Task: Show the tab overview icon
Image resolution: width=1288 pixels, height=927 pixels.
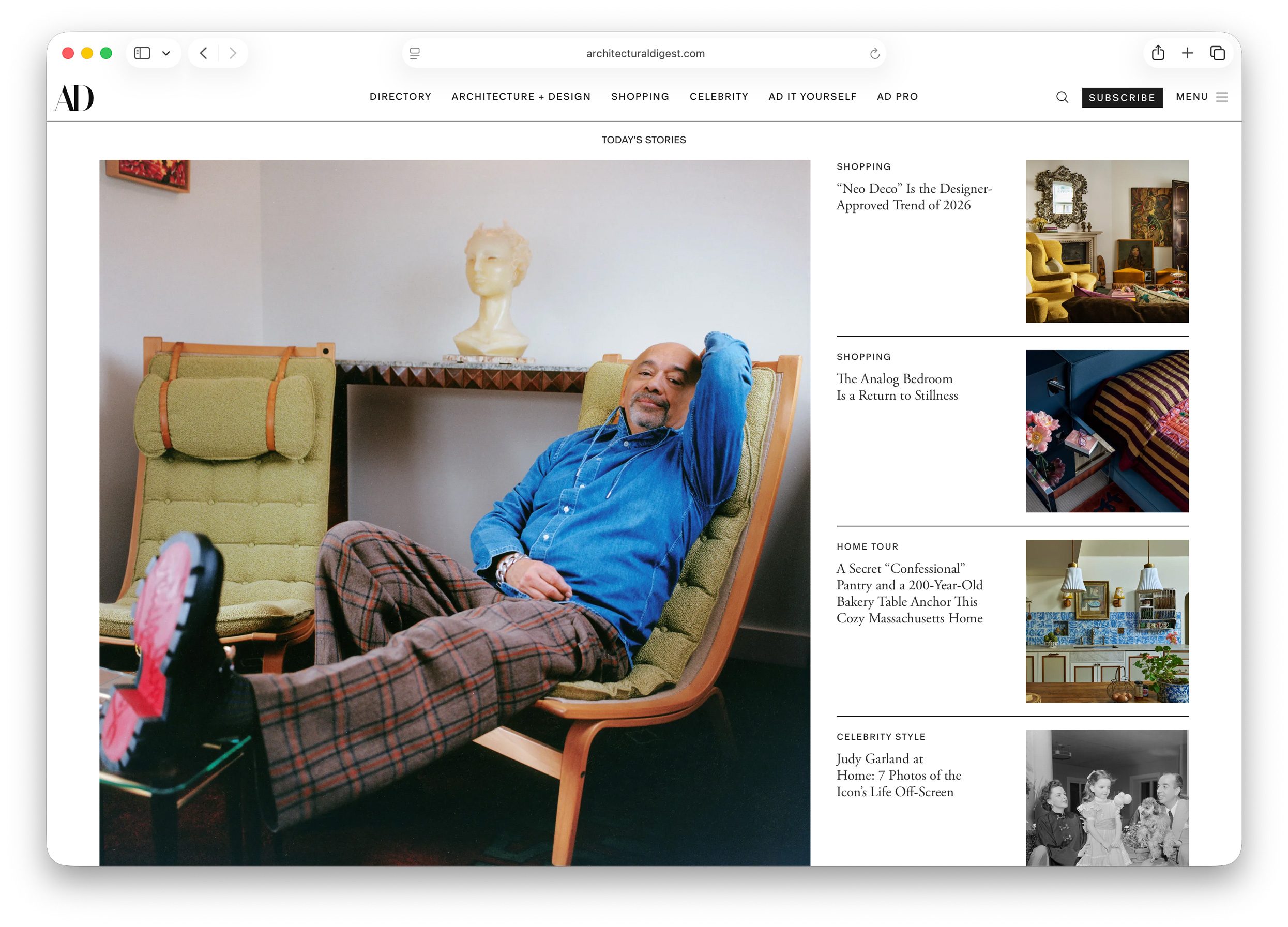Action: 1217,53
